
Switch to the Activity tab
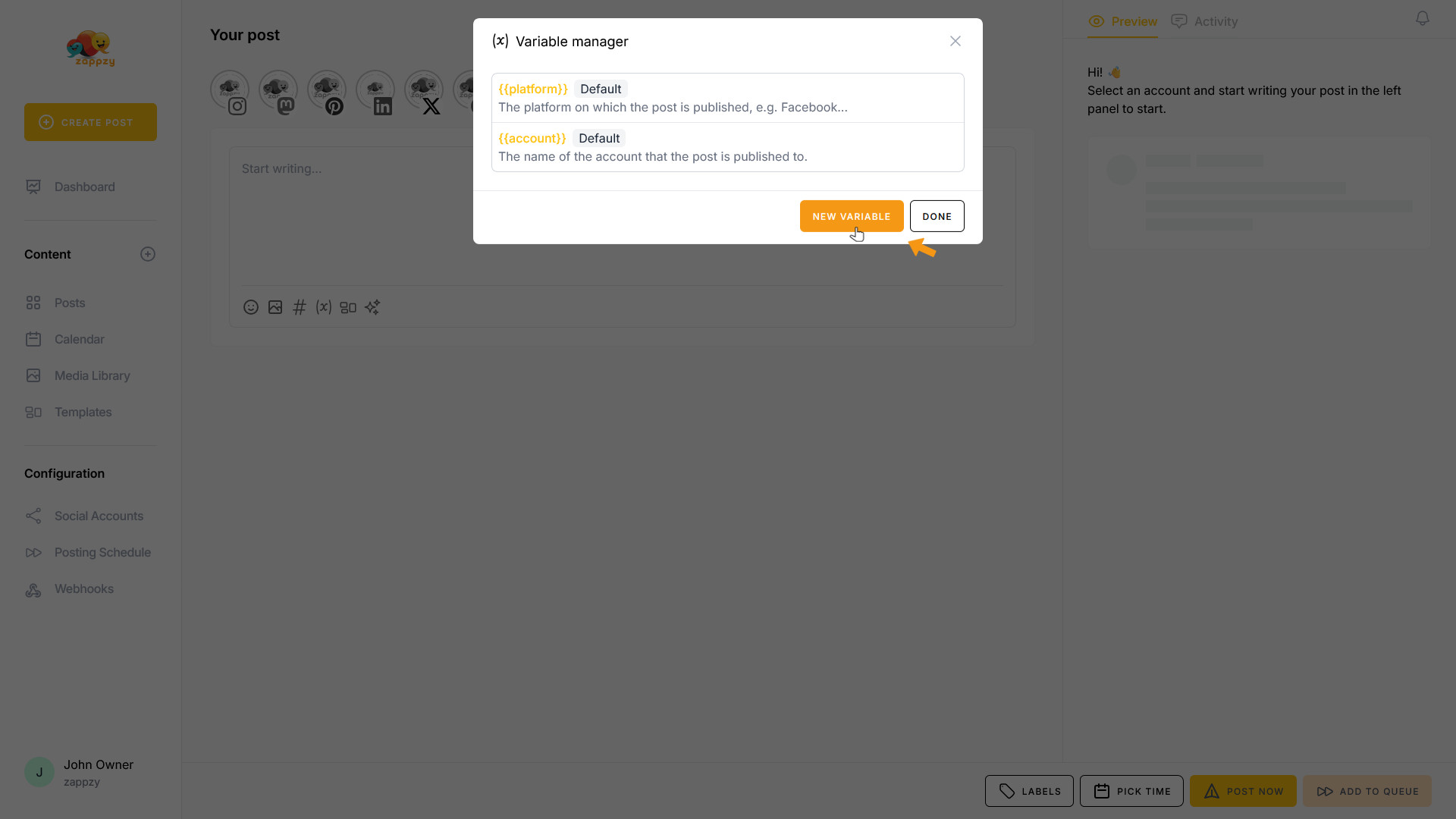point(1204,21)
